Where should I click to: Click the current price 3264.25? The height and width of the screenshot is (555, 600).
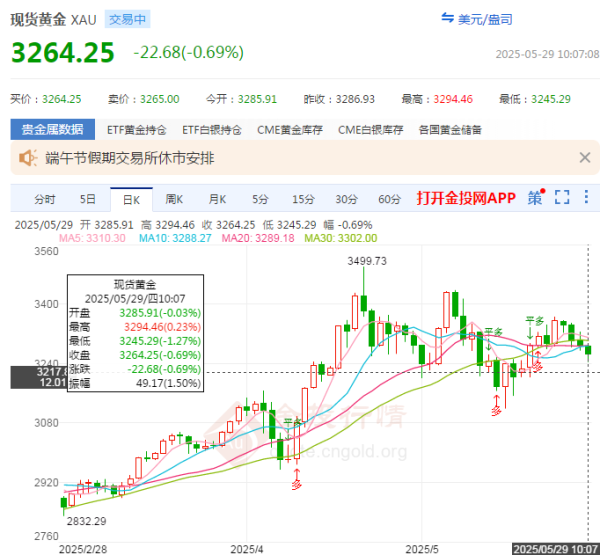pos(63,52)
